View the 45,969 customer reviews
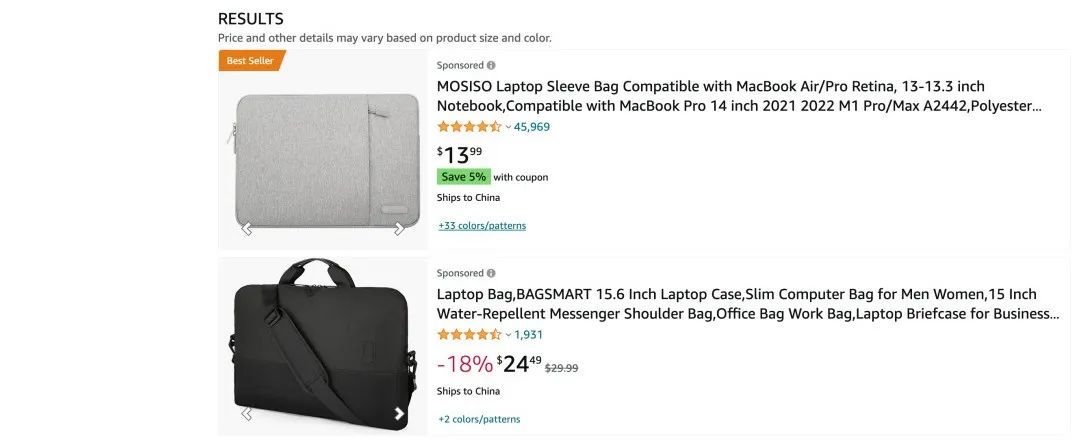 point(532,127)
